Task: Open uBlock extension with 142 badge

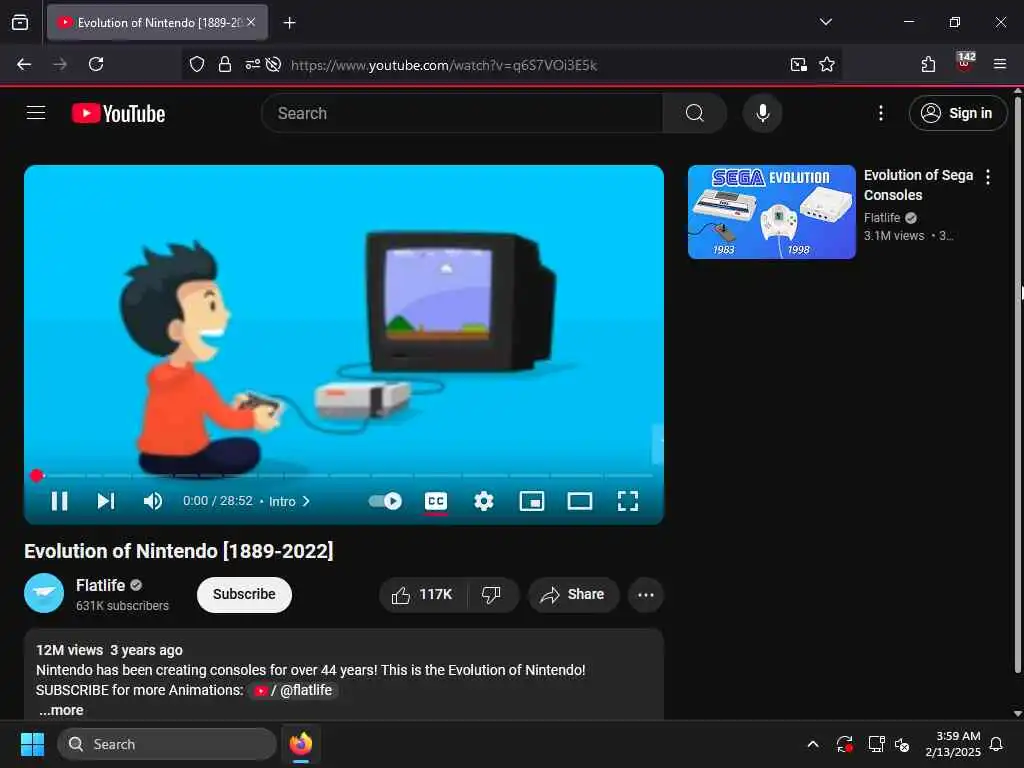Action: click(x=965, y=62)
